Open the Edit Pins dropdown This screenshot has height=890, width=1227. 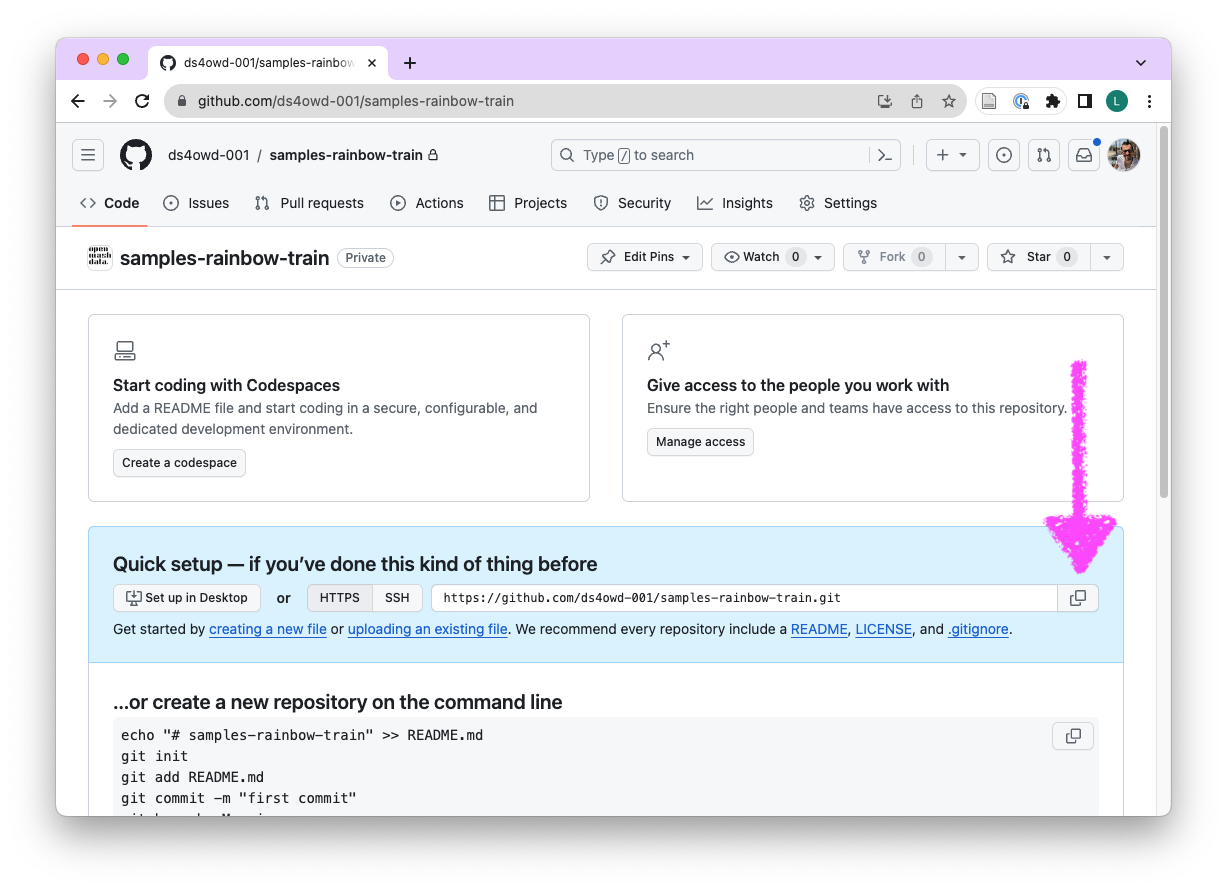[645, 257]
